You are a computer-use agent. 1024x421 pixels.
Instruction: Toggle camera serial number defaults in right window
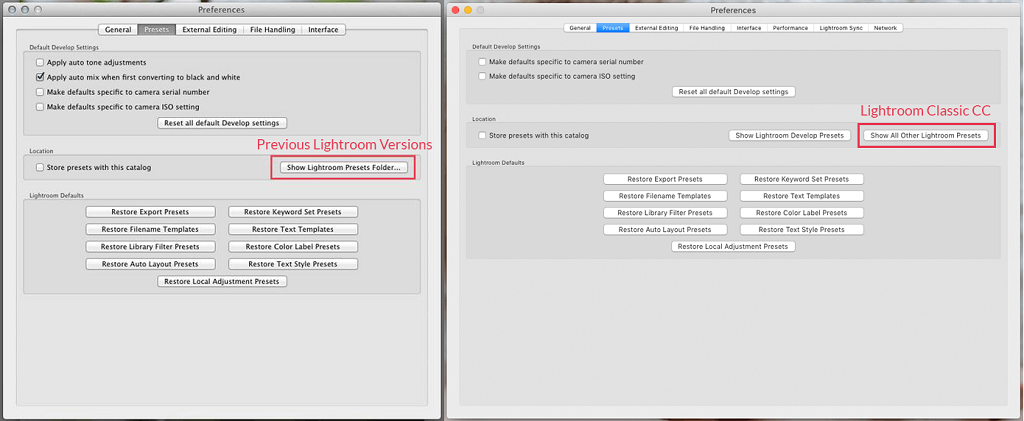point(483,62)
